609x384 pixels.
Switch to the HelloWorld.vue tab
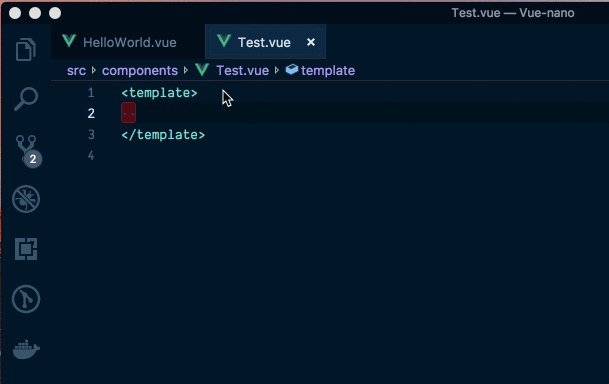click(x=128, y=42)
